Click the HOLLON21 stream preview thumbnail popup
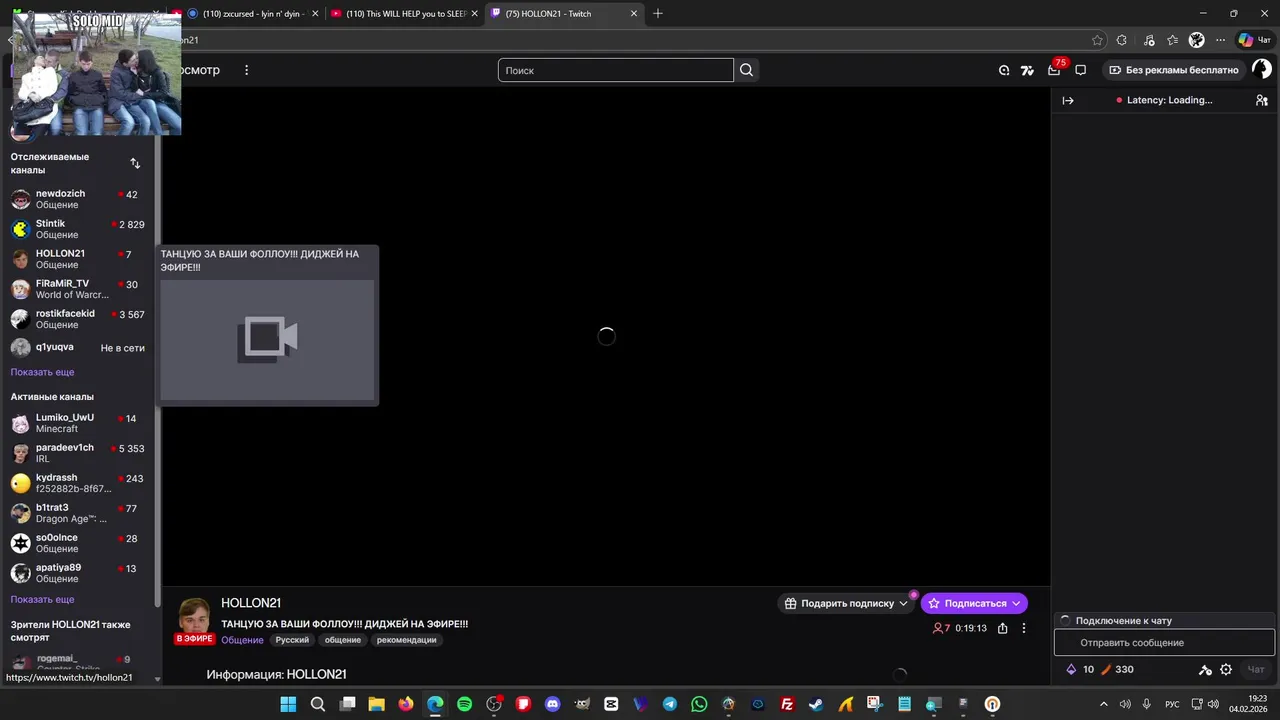This screenshot has height=720, width=1280. pyautogui.click(x=268, y=340)
